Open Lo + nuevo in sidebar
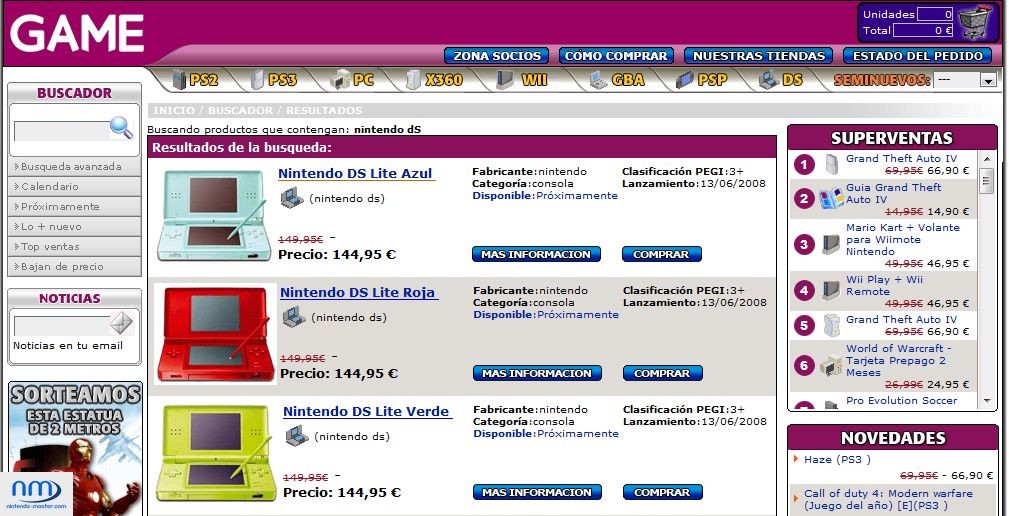 click(74, 226)
